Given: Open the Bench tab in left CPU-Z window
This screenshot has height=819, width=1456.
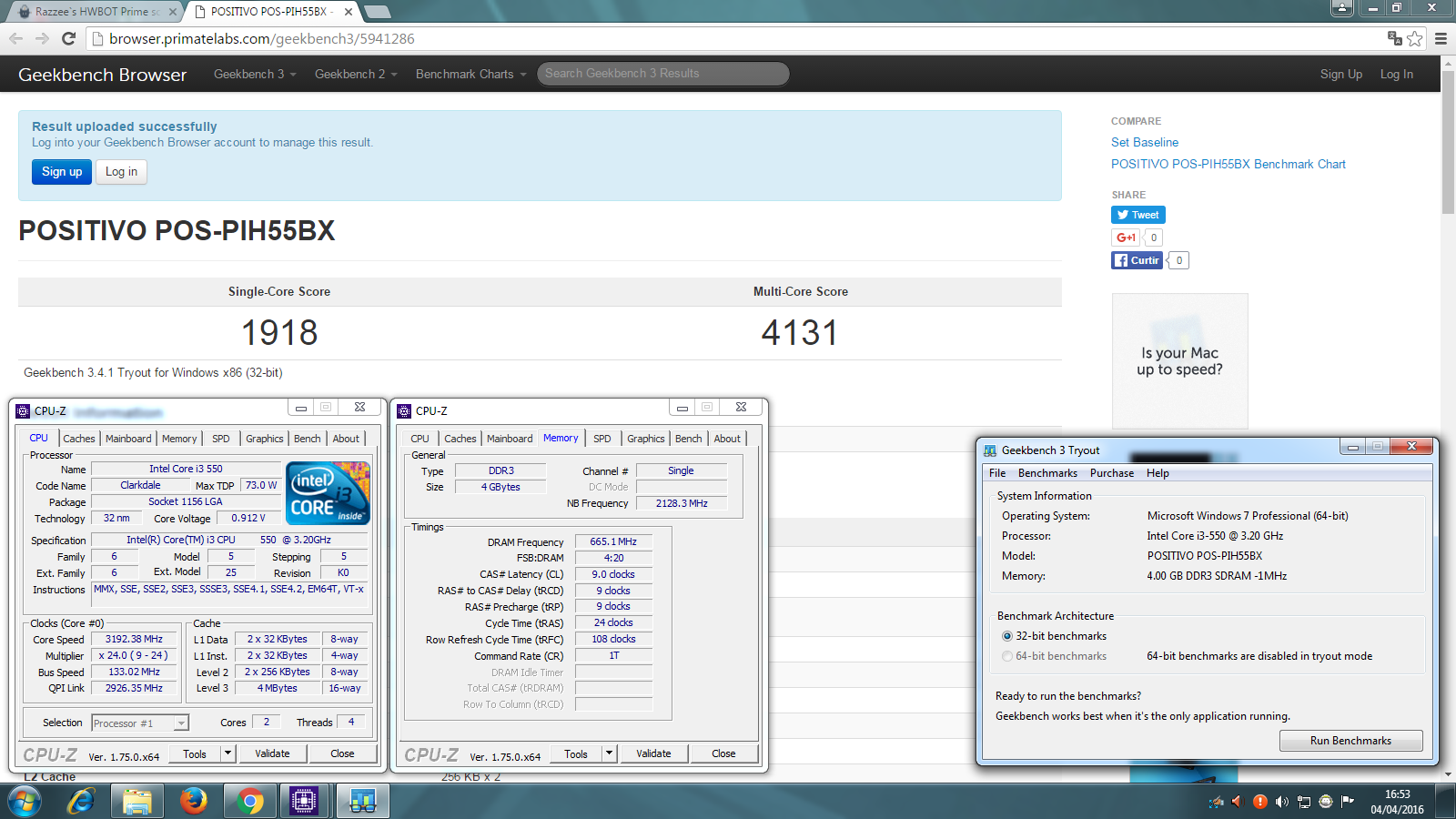Looking at the screenshot, I should [x=308, y=439].
